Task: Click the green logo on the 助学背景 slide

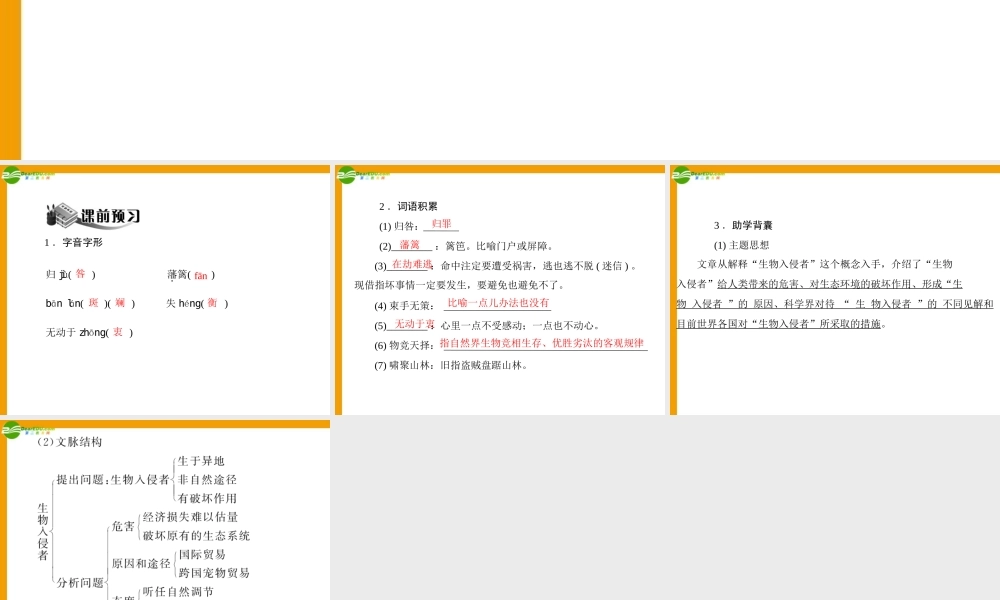Action: click(x=682, y=175)
